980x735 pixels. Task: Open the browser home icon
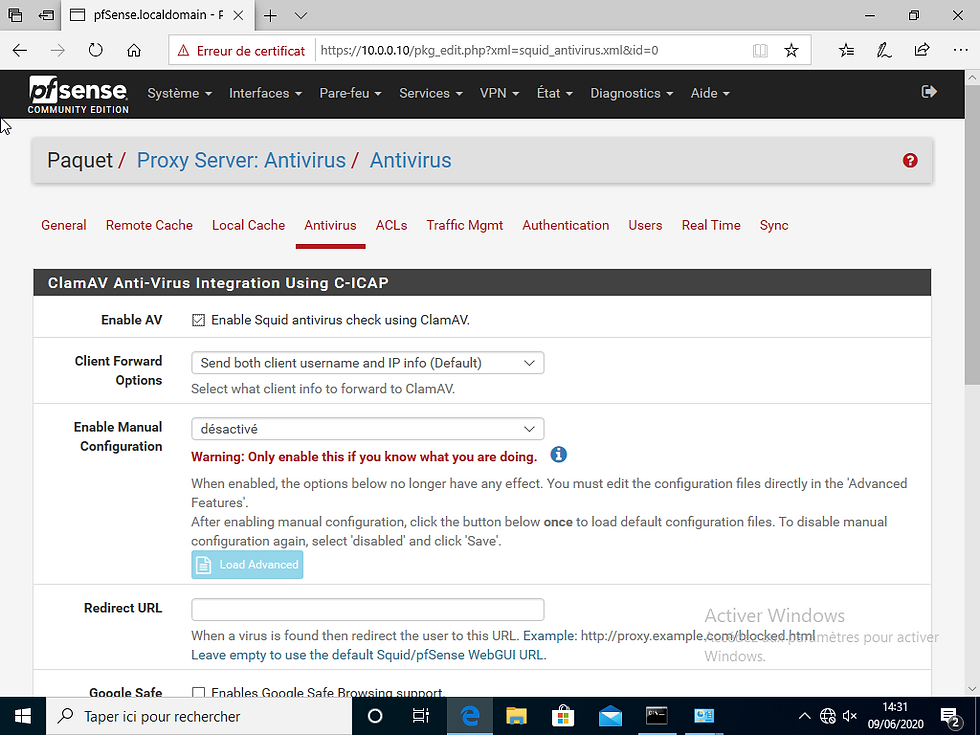coord(134,51)
